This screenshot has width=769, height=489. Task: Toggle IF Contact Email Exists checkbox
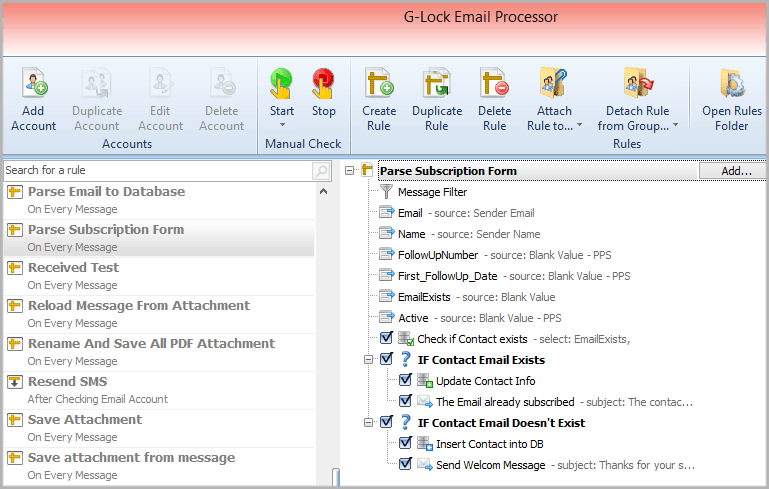386,359
